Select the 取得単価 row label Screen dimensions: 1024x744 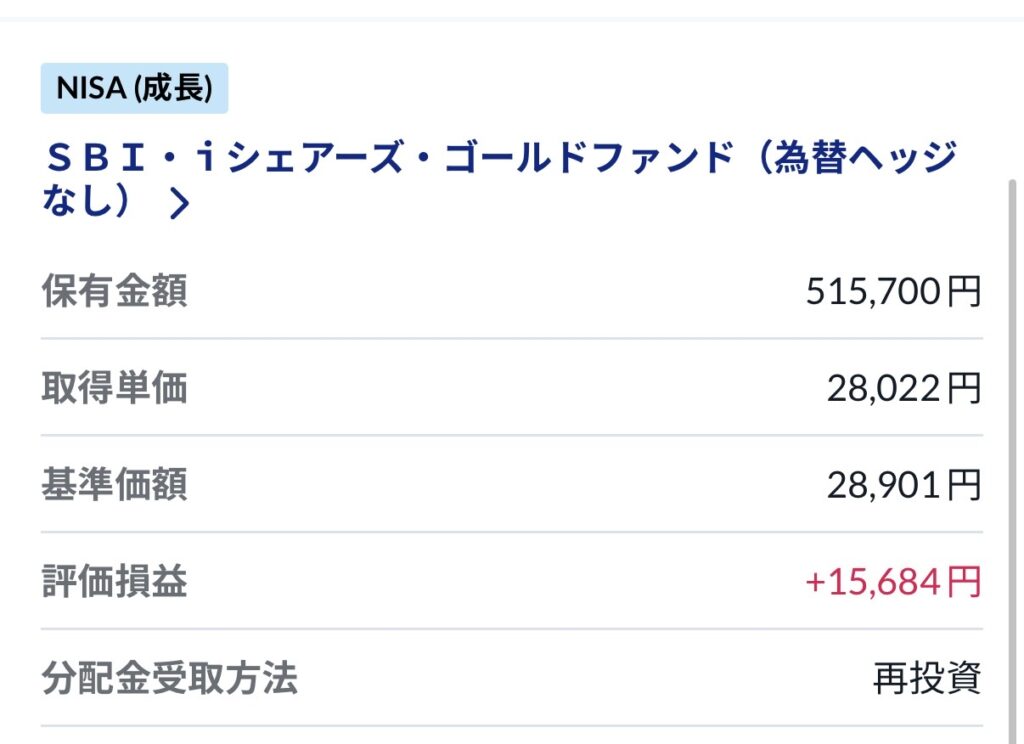click(114, 388)
